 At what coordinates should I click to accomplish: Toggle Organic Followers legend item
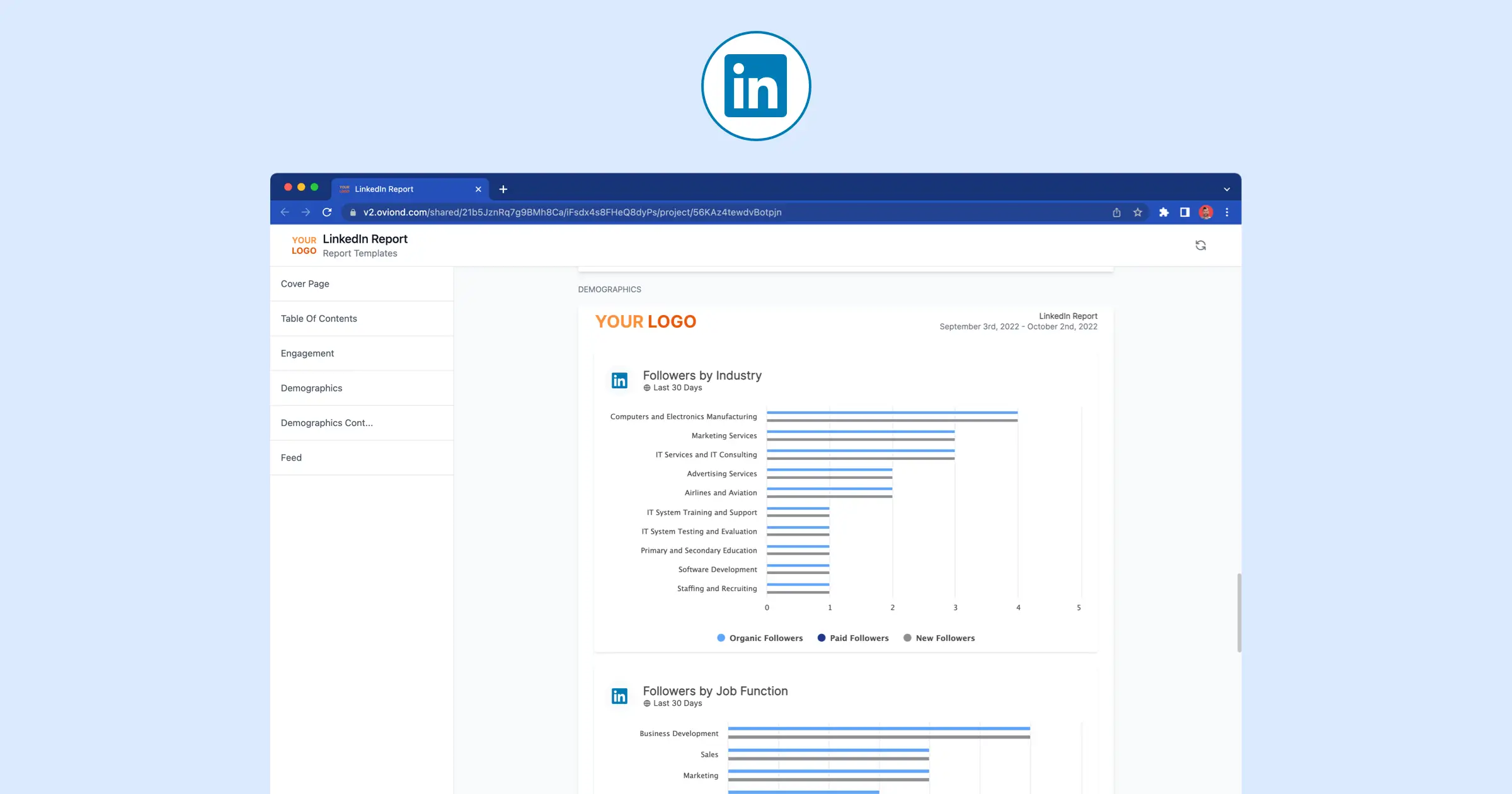click(760, 638)
